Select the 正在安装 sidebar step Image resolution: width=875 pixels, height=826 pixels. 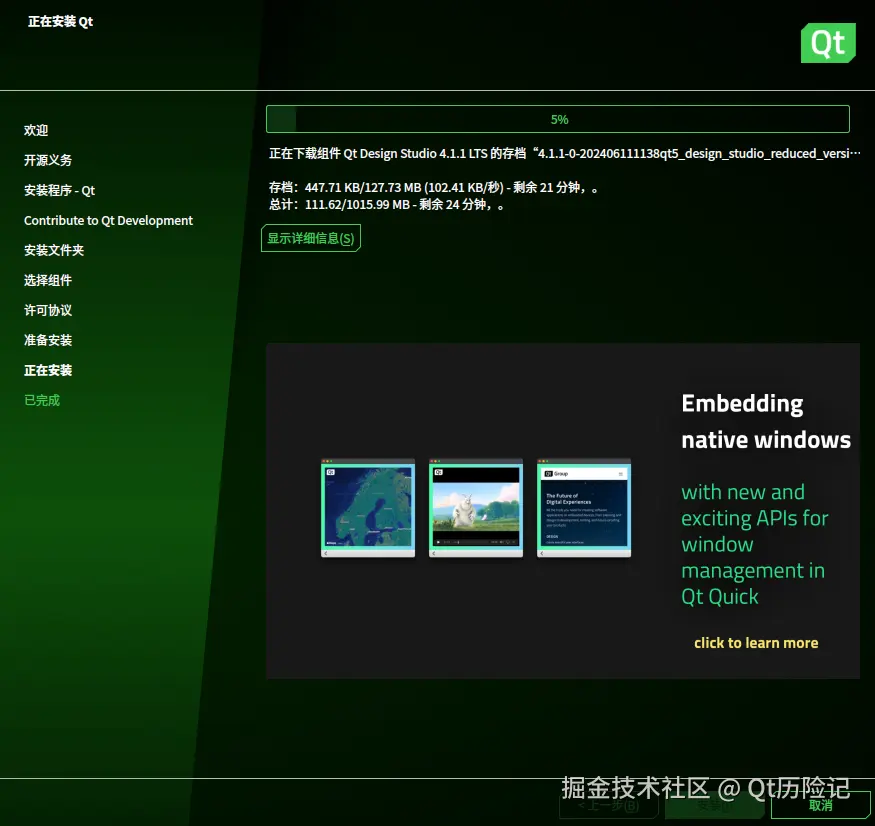pos(48,370)
